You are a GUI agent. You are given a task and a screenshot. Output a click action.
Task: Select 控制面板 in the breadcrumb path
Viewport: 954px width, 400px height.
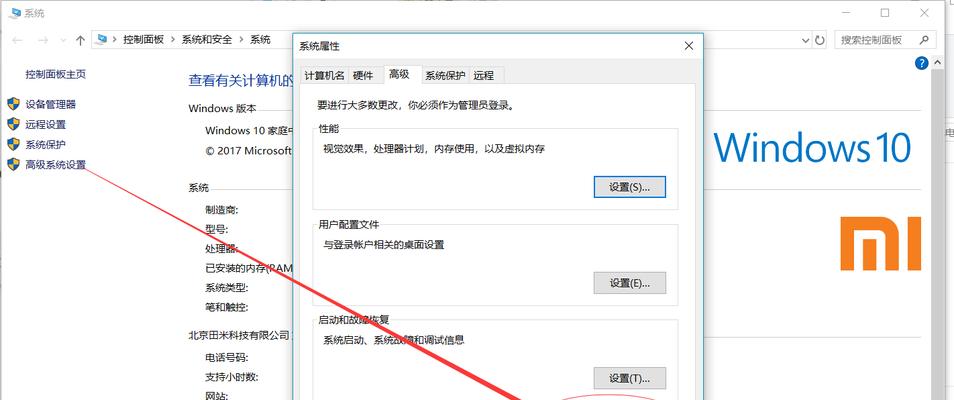coord(144,40)
